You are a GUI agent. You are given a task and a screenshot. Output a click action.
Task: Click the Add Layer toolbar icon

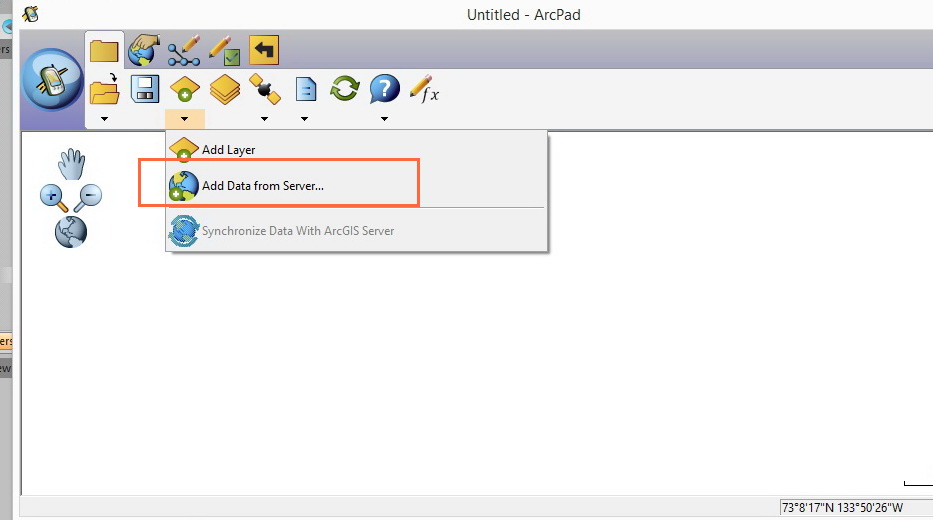click(184, 90)
